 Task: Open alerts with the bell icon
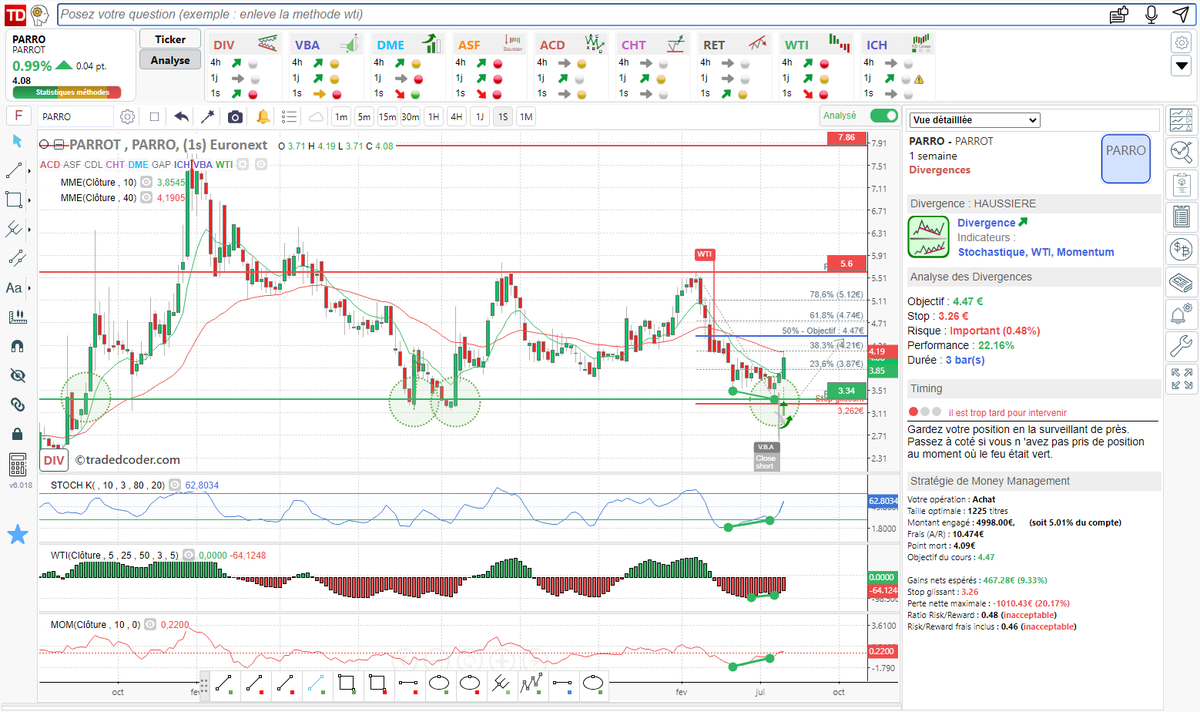pos(263,116)
